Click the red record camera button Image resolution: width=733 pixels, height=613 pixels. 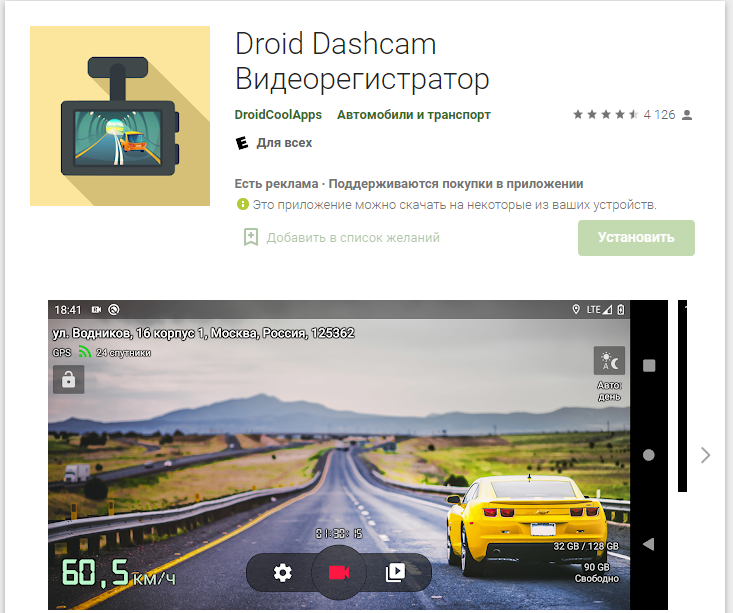(x=339, y=572)
